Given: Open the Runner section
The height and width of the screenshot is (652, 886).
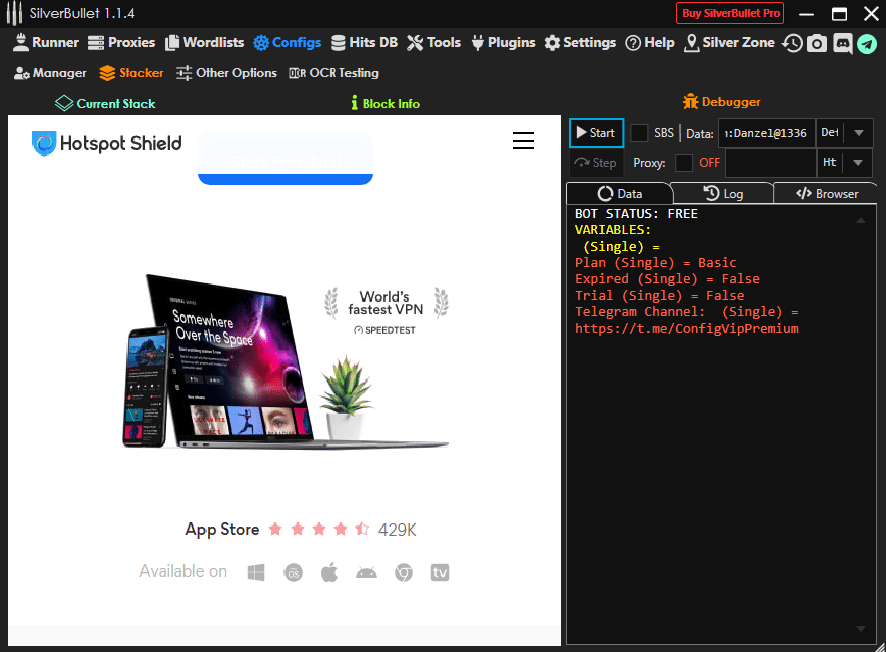Looking at the screenshot, I should [46, 42].
